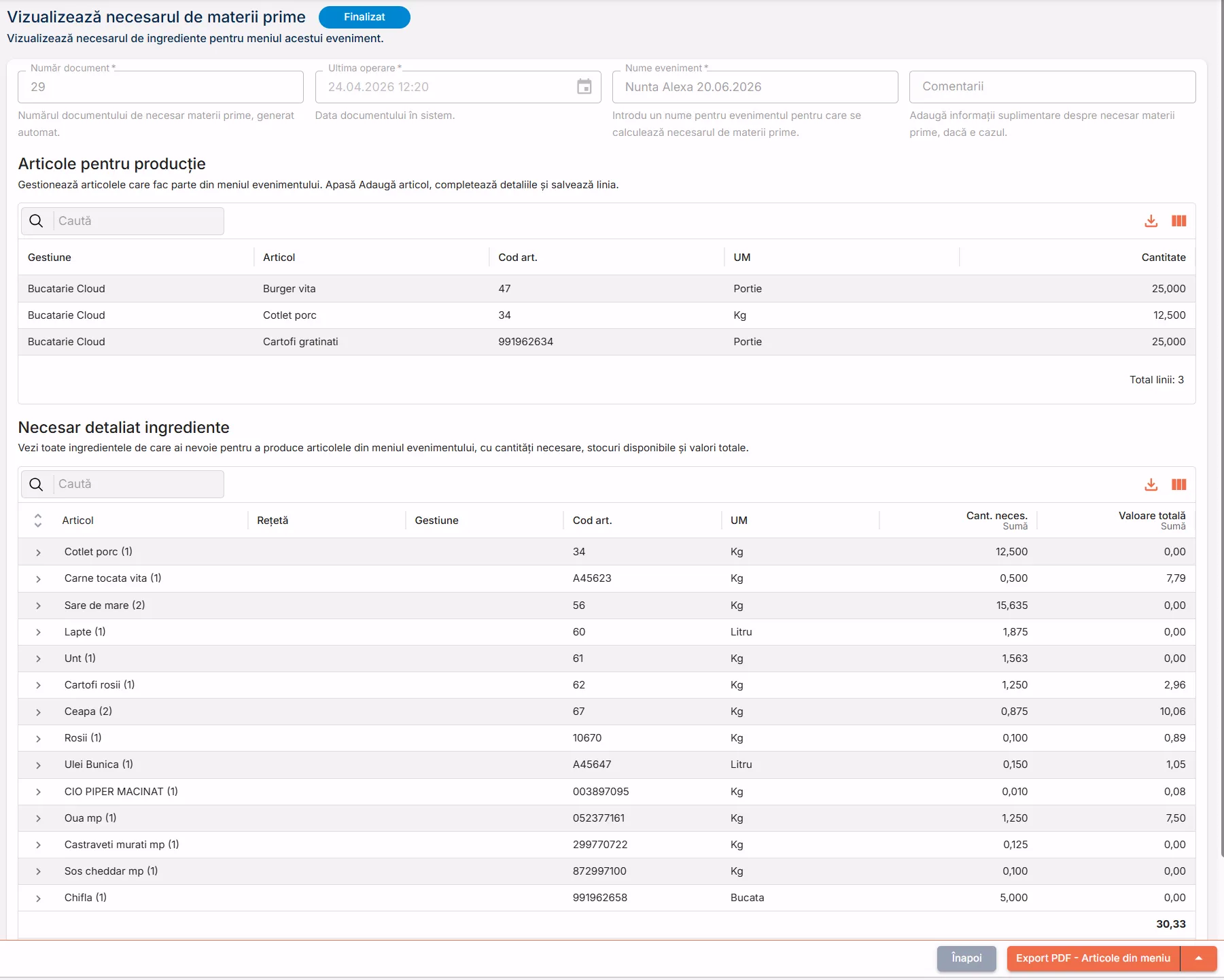The image size is (1224, 980).
Task: Expand the Unt (1) row
Action: point(38,659)
